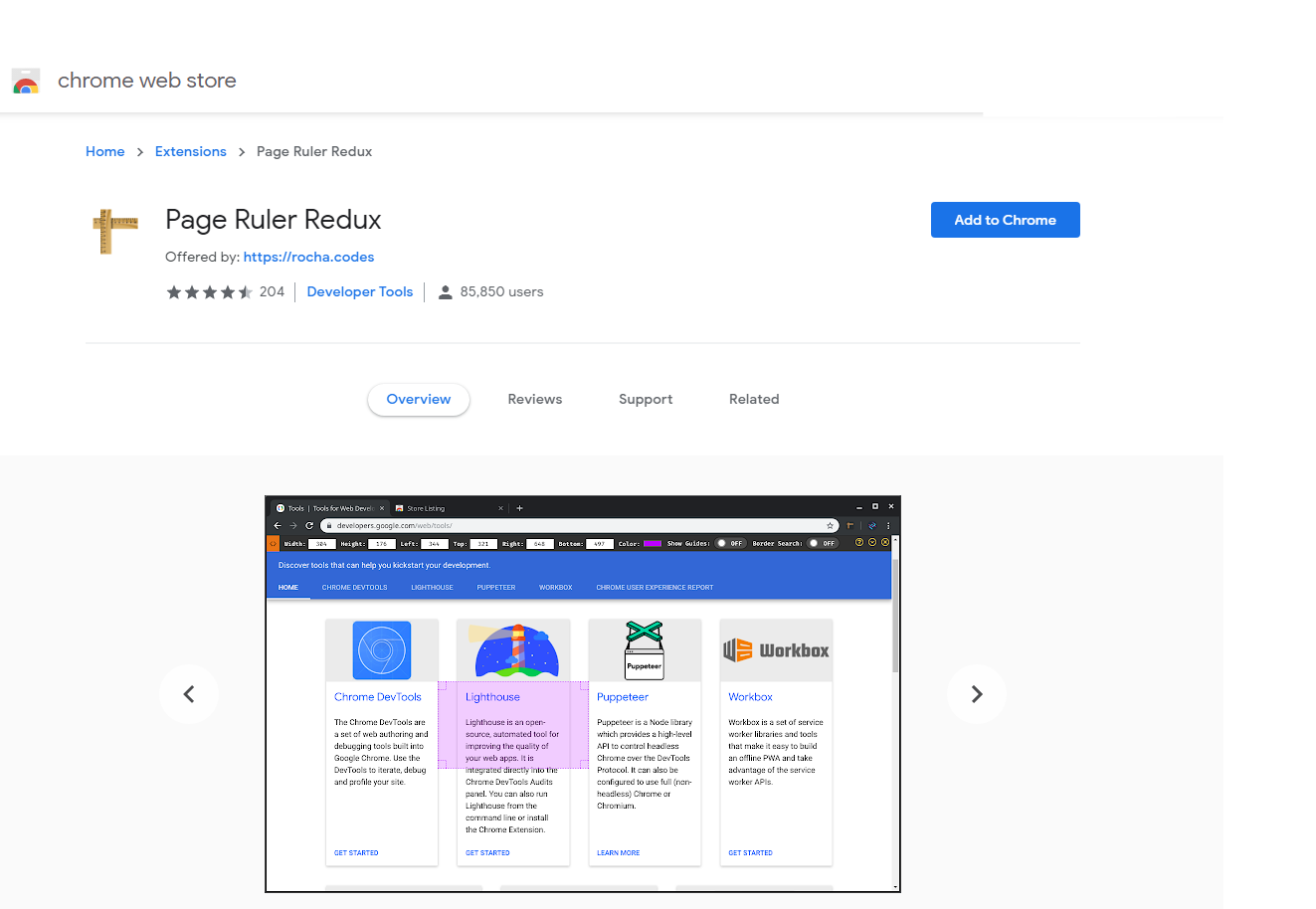Click the purple Color swatch in the ruler toolbar
This screenshot has width=1316, height=909.
pyautogui.click(x=653, y=544)
